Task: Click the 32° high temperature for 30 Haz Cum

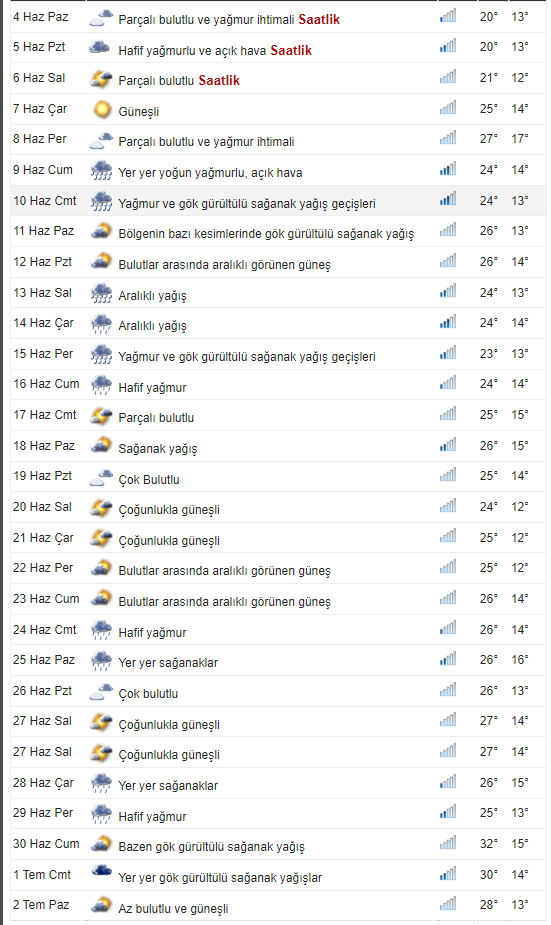Action: click(488, 844)
